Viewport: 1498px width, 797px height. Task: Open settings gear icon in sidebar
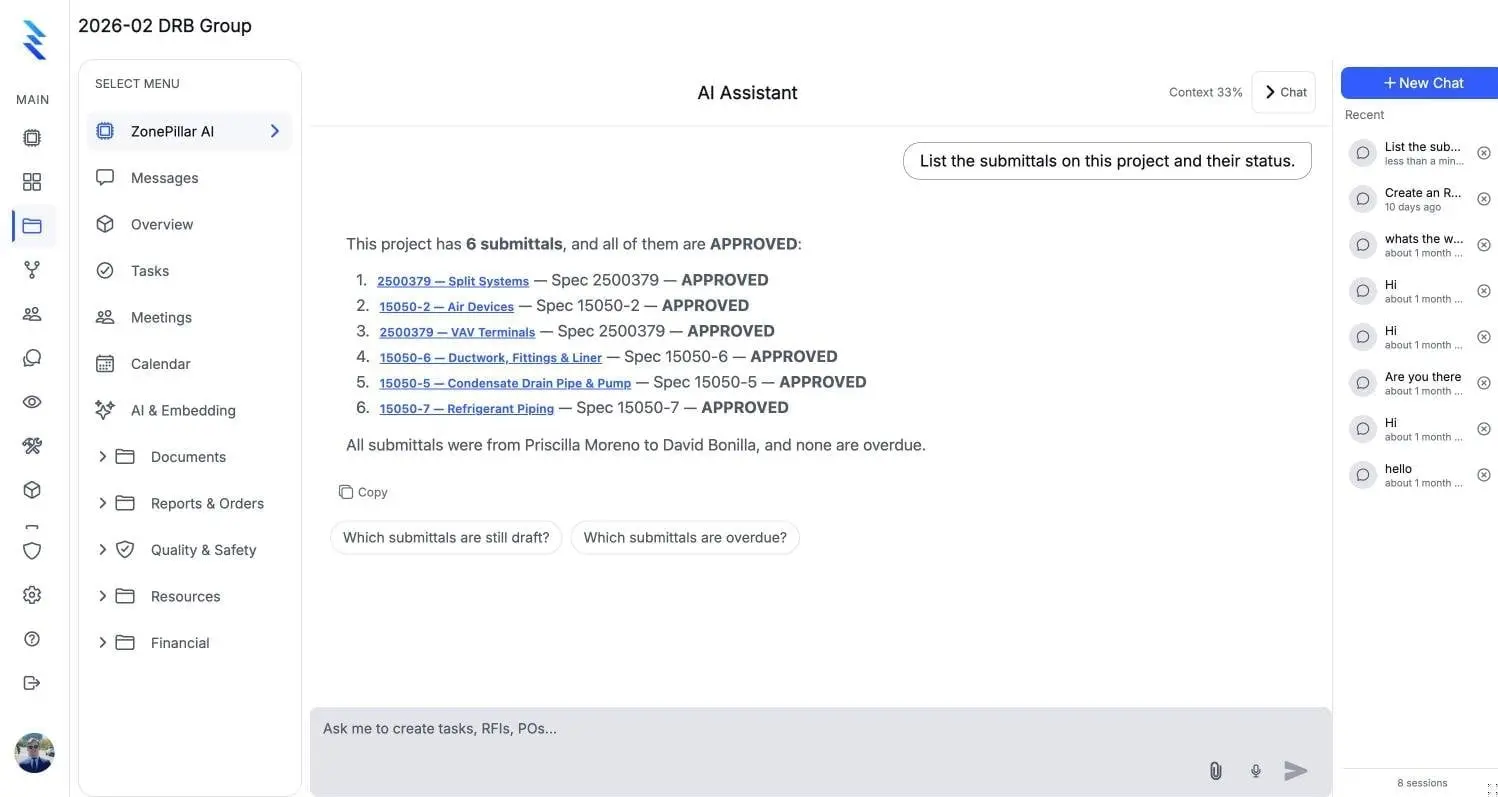coord(32,595)
